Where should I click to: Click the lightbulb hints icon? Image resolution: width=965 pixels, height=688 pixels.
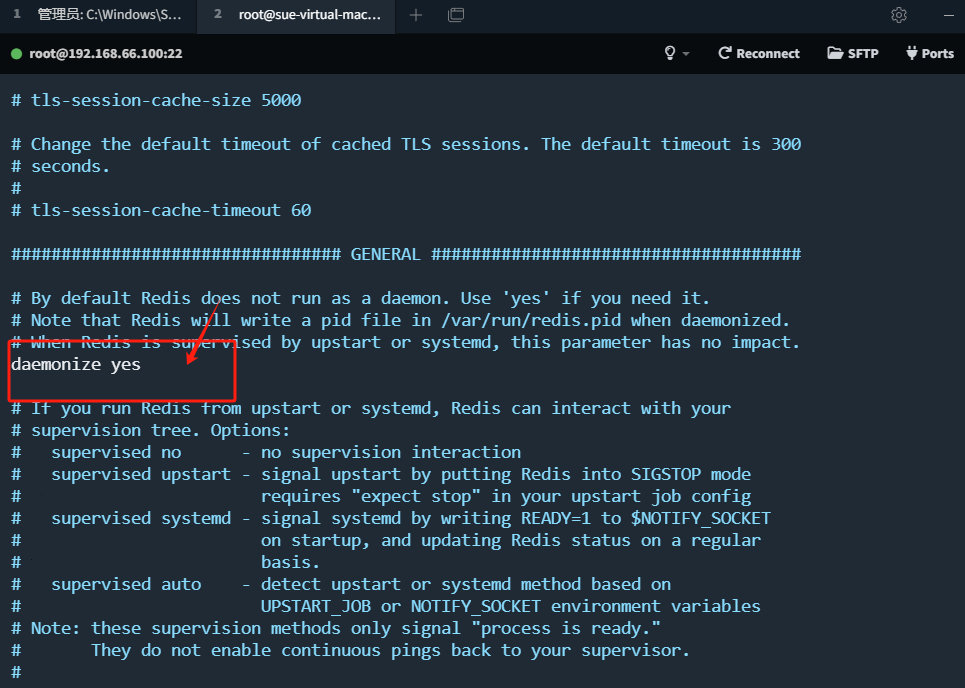pos(670,53)
